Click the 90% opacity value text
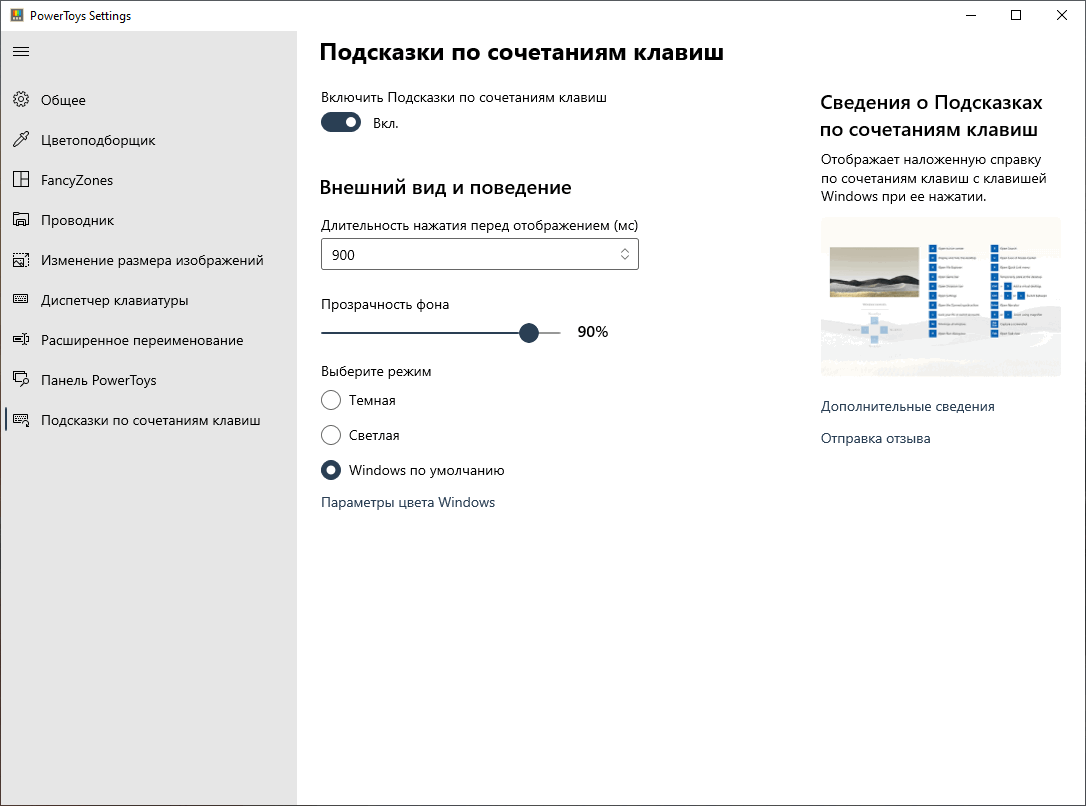Viewport: 1086px width, 806px height. [593, 332]
